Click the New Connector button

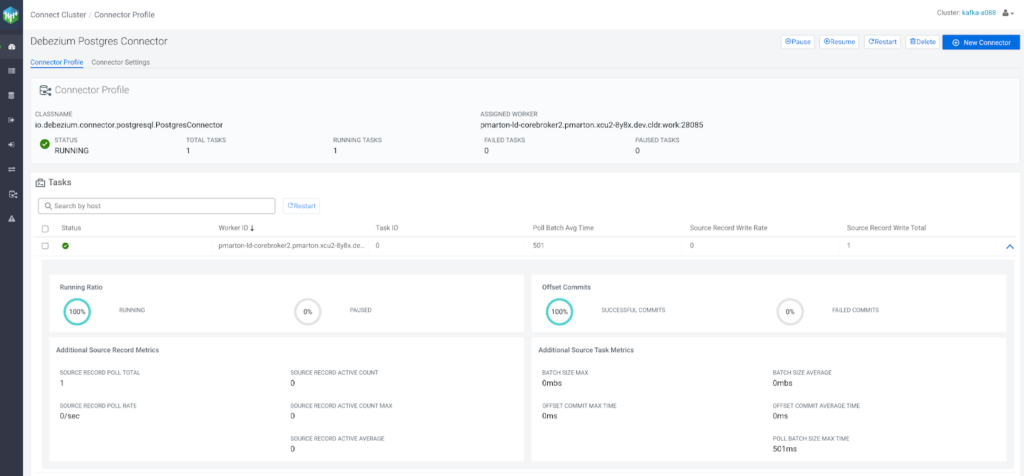point(981,42)
